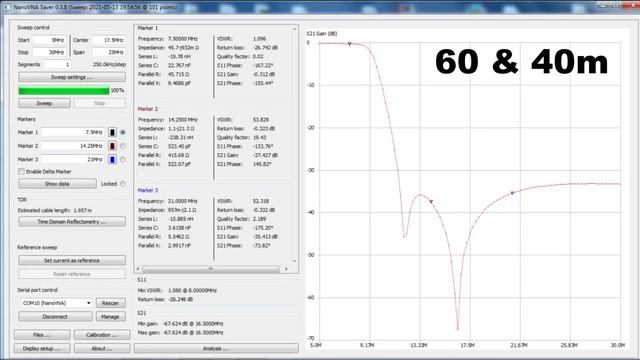Viewport: 640px width, 360px height.
Task: Click Marker 3 Frequency value '21.0000 MHz'
Action: (x=182, y=201)
